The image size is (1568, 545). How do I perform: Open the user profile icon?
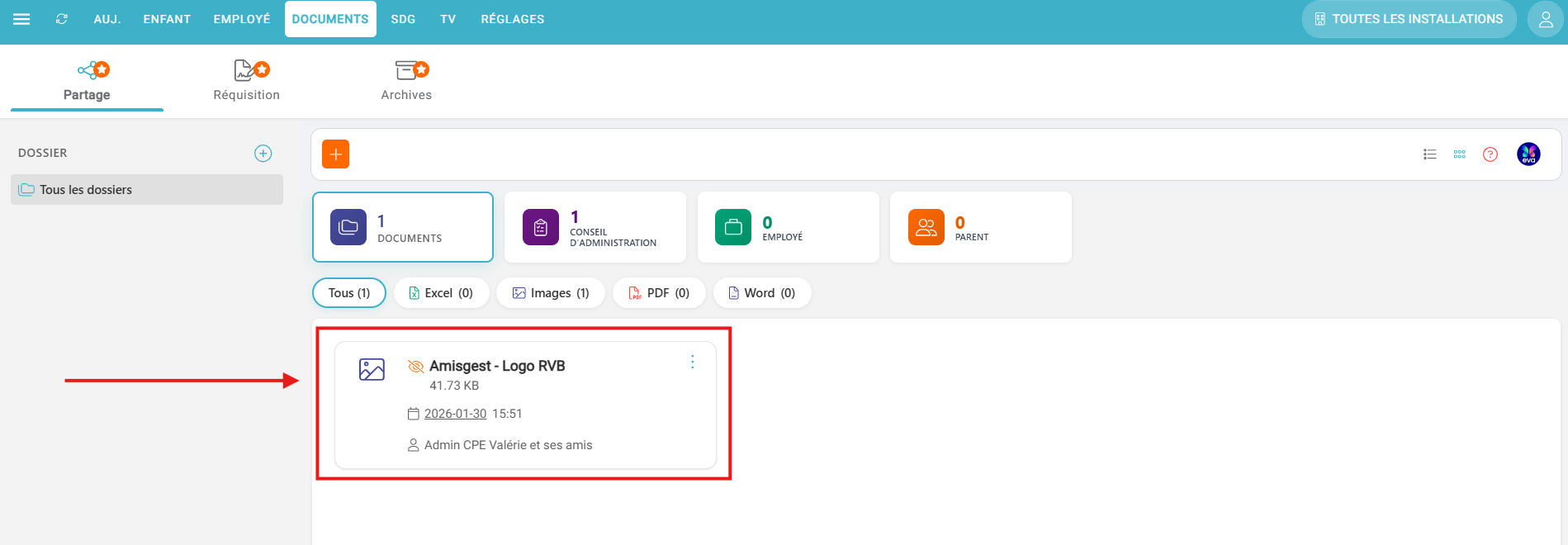[x=1545, y=19]
